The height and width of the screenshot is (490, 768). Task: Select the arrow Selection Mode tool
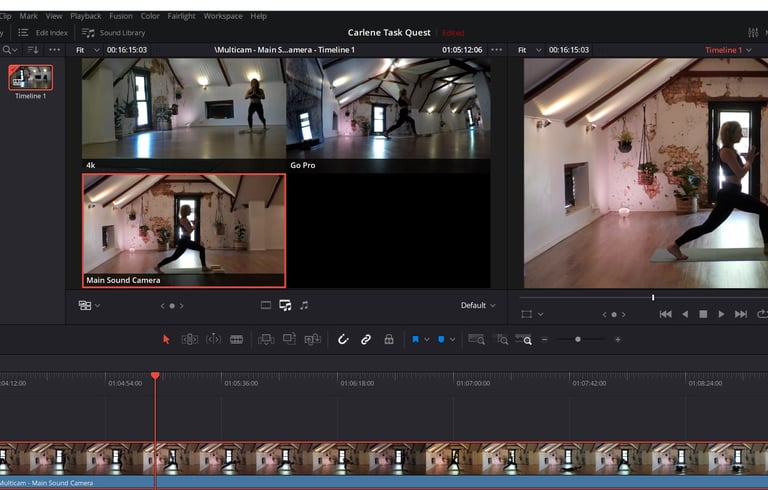[x=166, y=339]
